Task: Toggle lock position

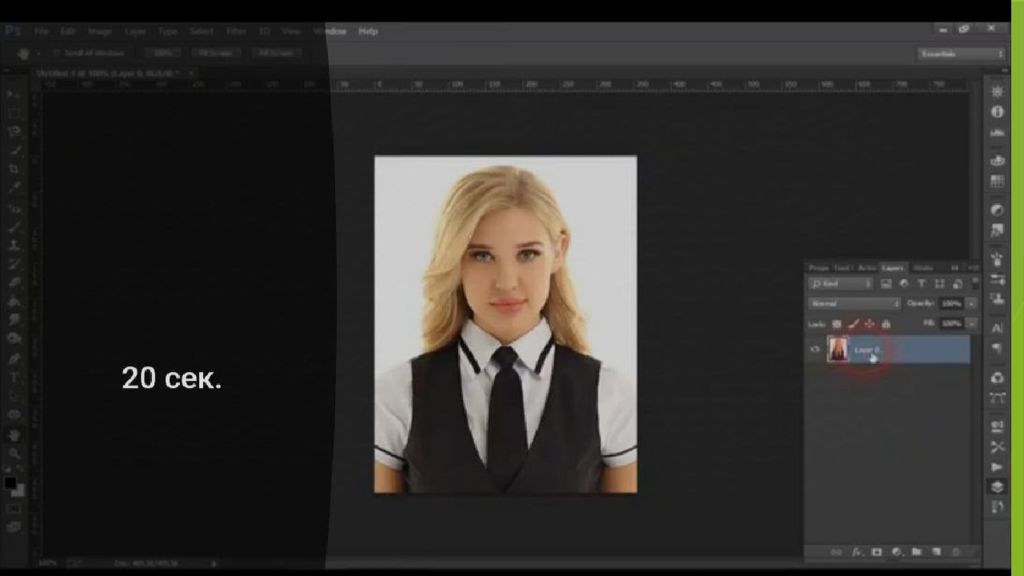Action: point(869,324)
